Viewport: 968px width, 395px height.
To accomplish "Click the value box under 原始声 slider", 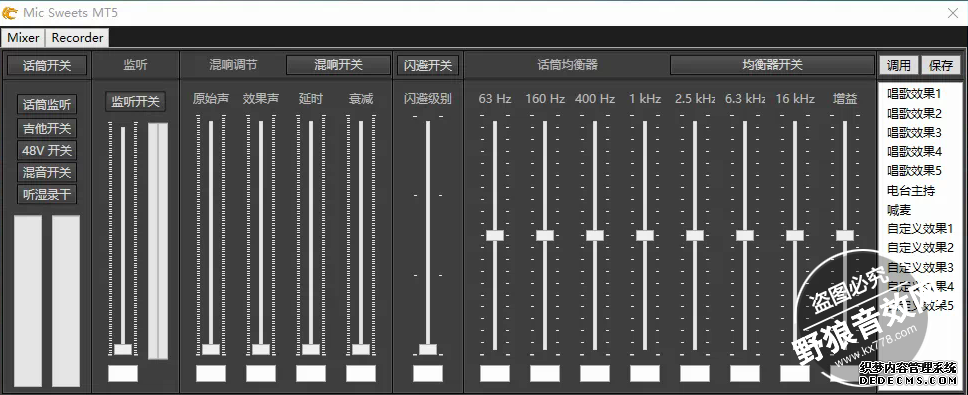I will tap(211, 373).
